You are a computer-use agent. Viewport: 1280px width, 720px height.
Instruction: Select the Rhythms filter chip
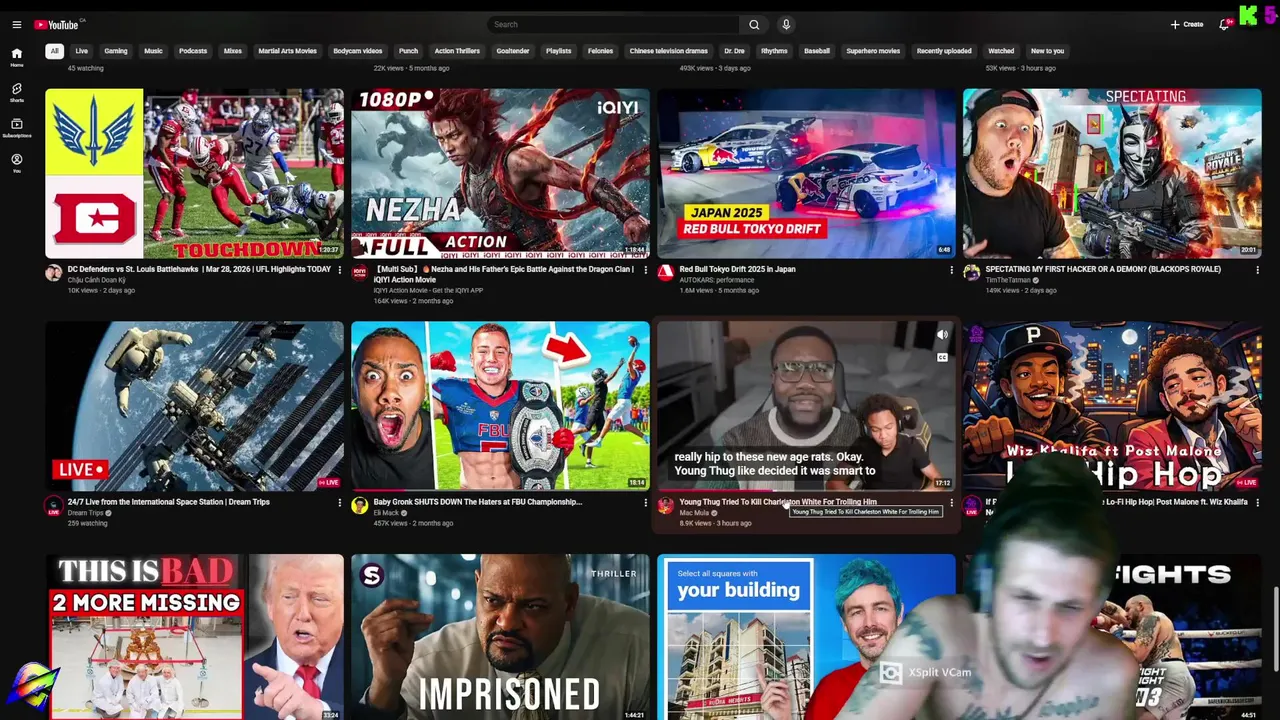point(774,51)
